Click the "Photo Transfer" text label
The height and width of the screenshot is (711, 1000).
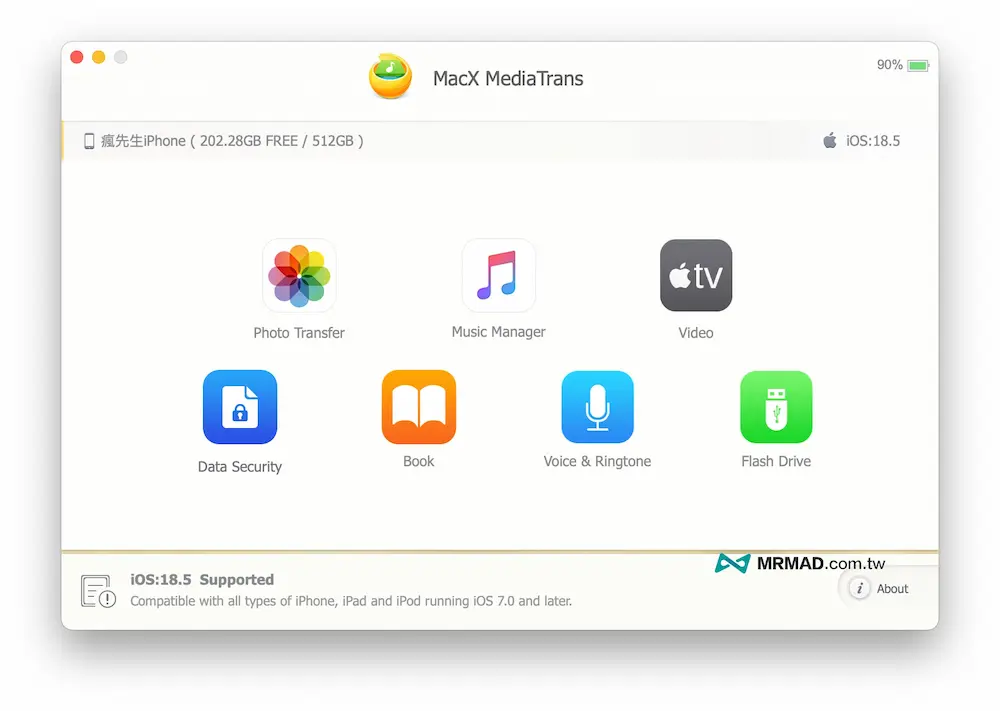click(299, 333)
